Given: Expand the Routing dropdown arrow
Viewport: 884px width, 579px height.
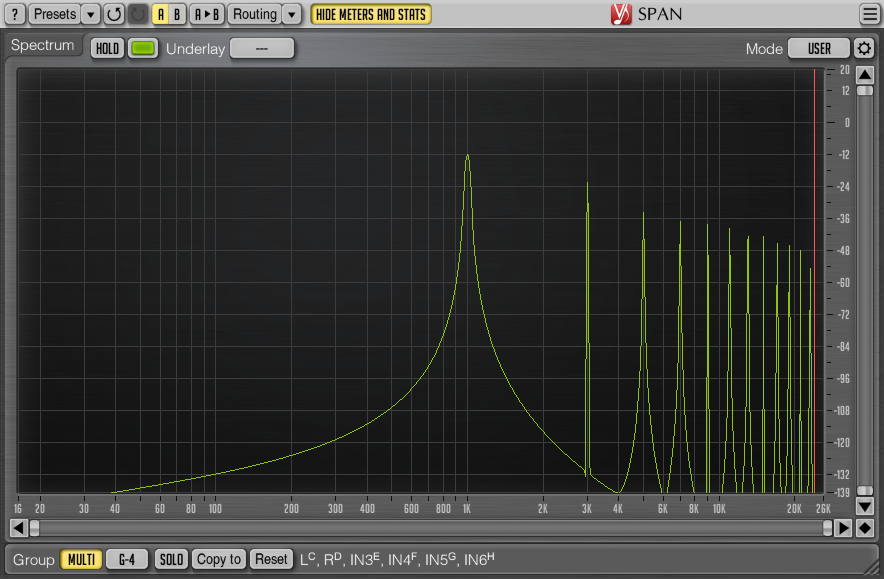Looking at the screenshot, I should pyautogui.click(x=291, y=14).
